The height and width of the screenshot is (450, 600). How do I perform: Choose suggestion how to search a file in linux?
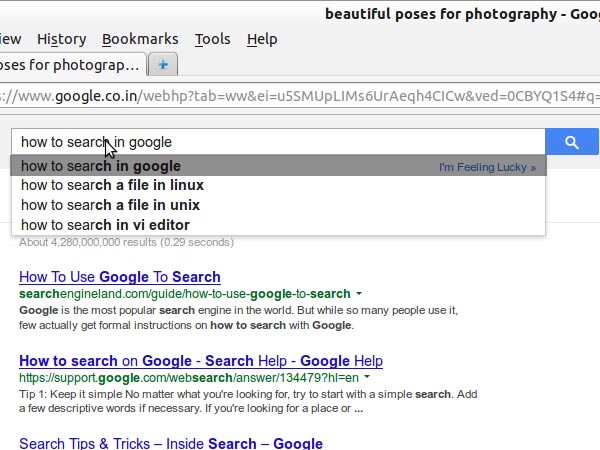coord(278,185)
